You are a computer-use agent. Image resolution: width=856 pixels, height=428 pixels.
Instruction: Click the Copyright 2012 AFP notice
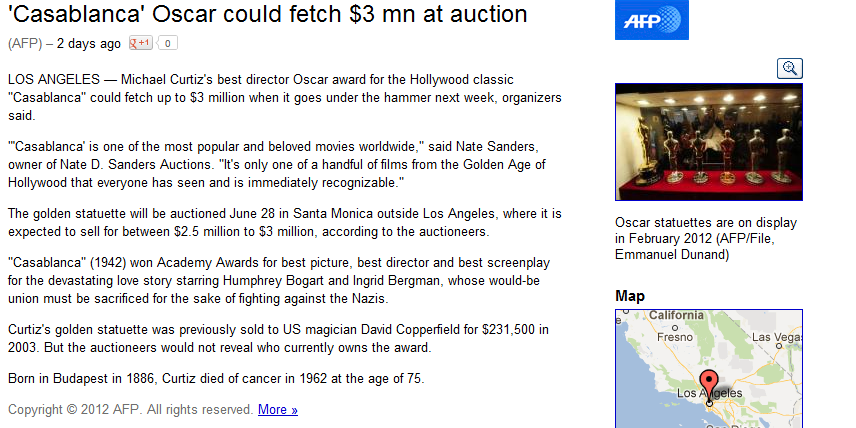coord(130,409)
